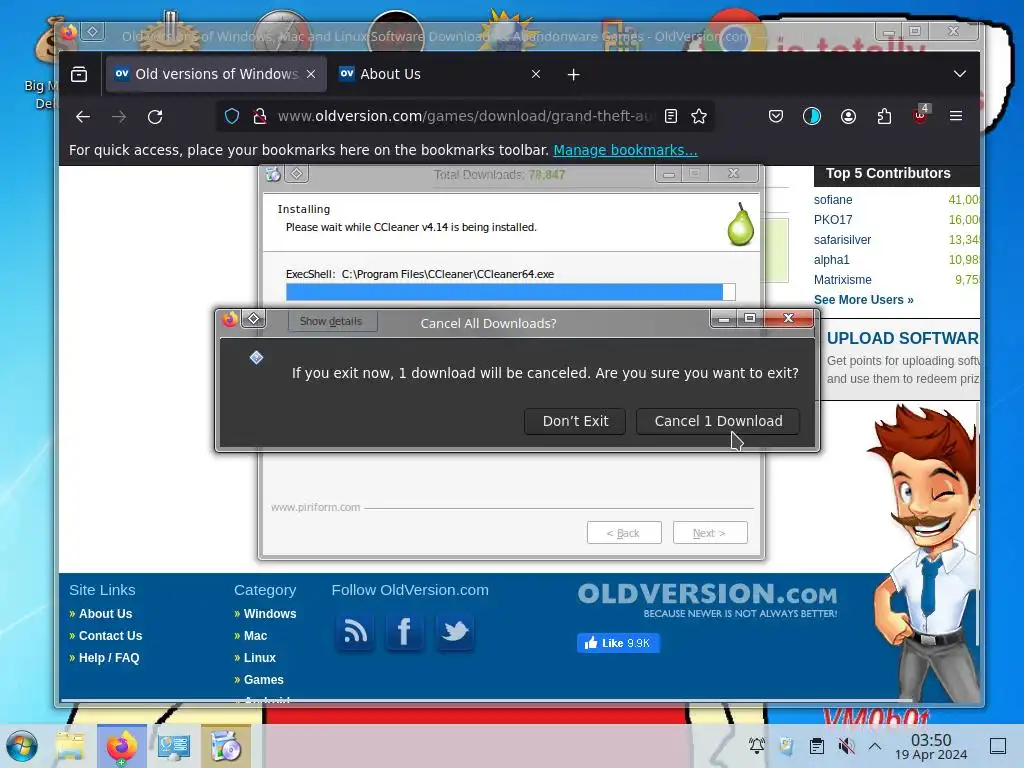The width and height of the screenshot is (1024, 768).
Task: Click the OldVersion.com footer logo
Action: [x=707, y=600]
